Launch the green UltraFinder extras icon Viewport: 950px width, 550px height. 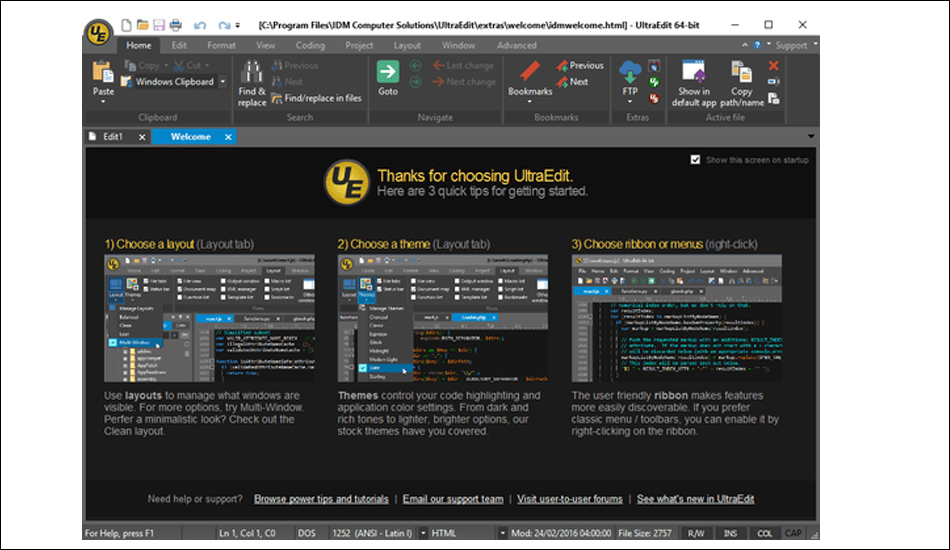point(654,82)
